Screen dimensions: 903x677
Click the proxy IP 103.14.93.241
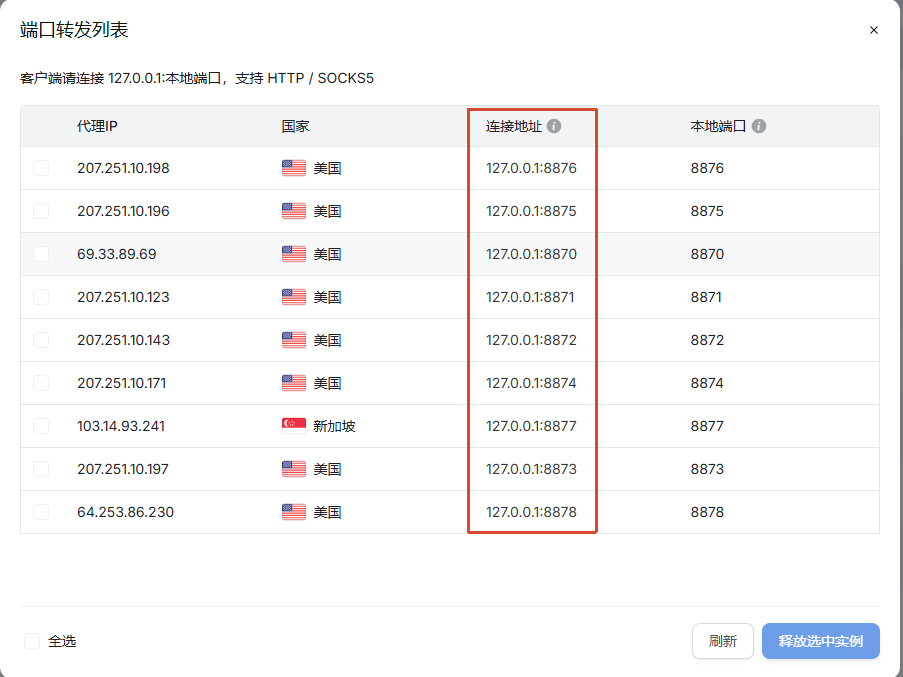pyautogui.click(x=121, y=426)
